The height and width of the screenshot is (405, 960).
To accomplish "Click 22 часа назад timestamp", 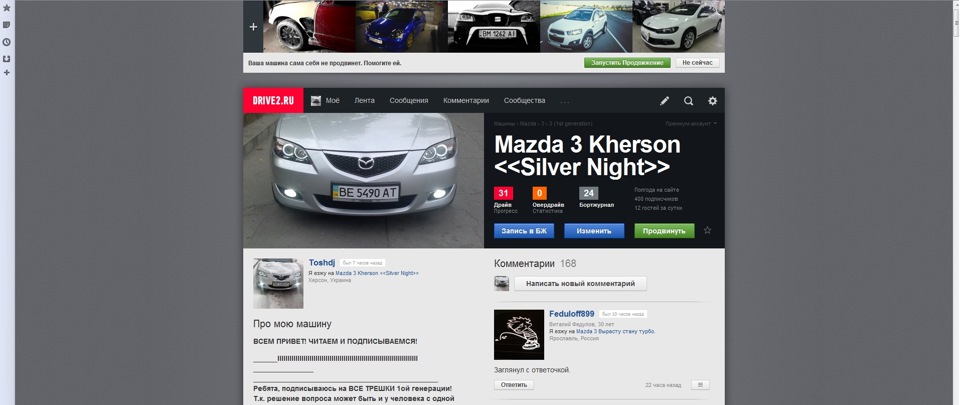I will (663, 385).
